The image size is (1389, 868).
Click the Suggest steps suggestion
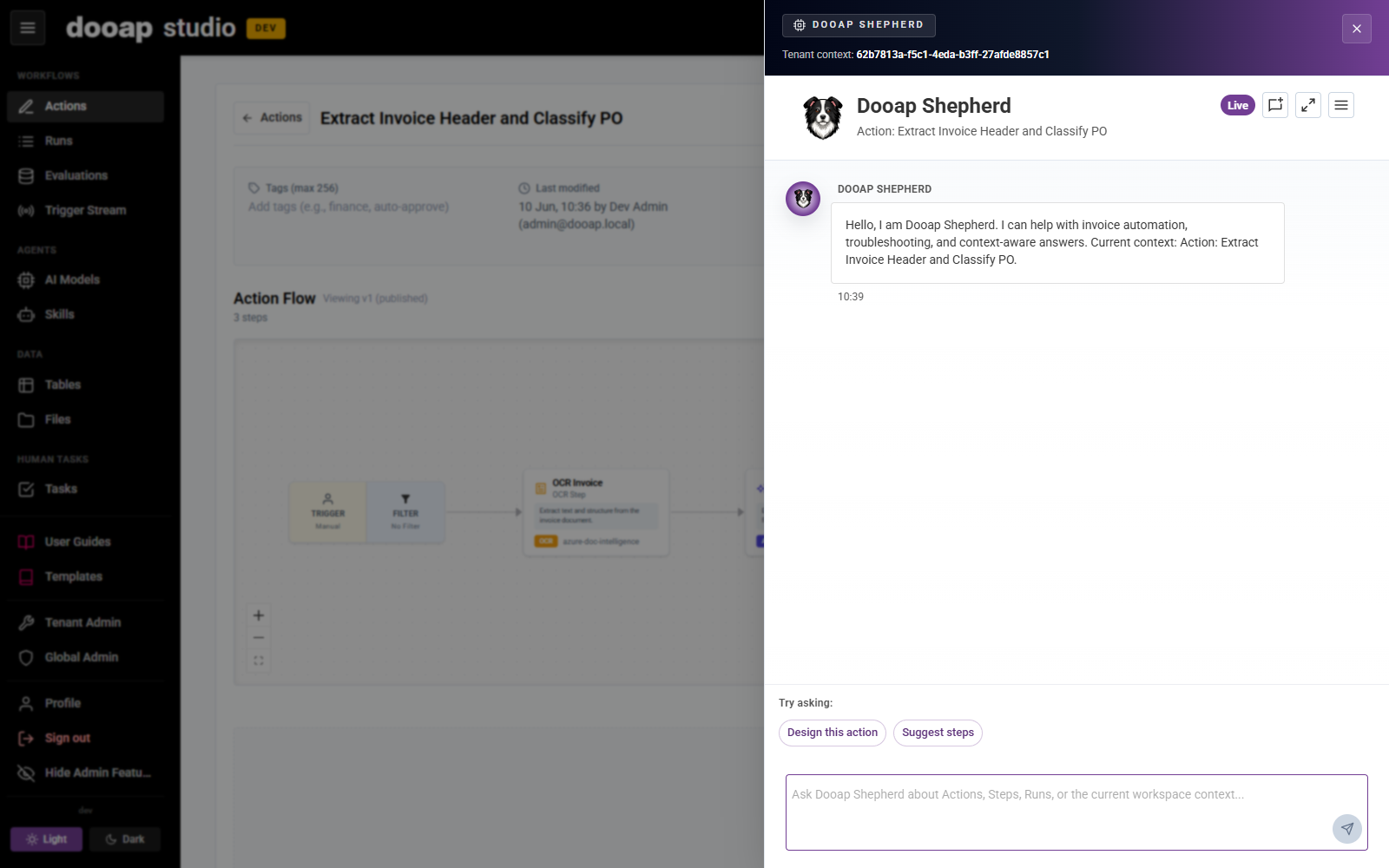(938, 733)
